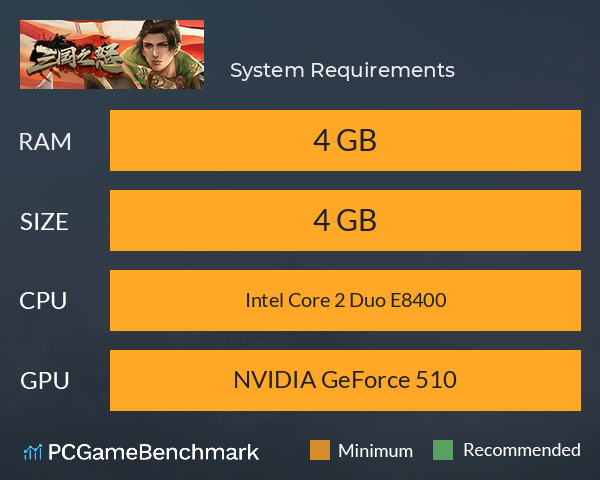Click the SIZE row label

pos(44,222)
